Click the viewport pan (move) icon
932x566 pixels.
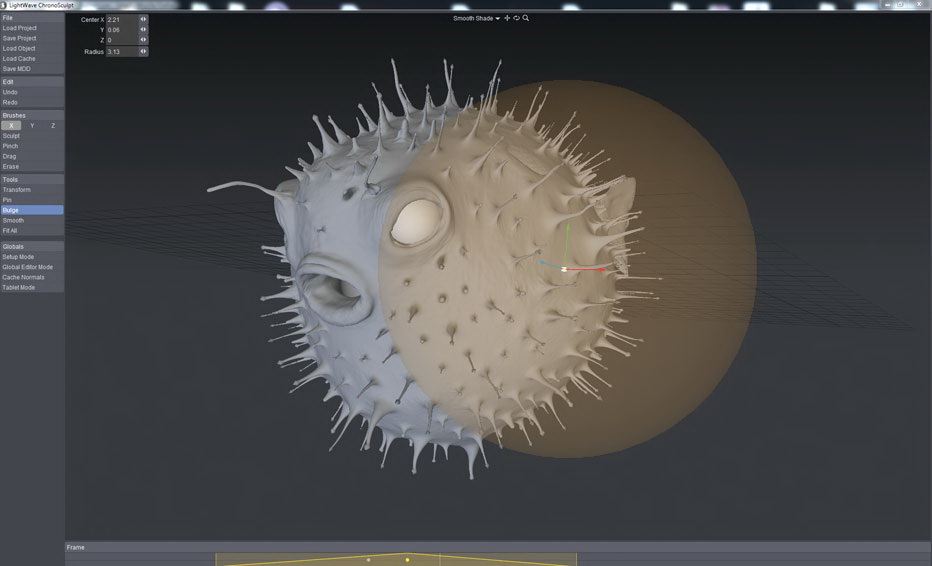(507, 18)
